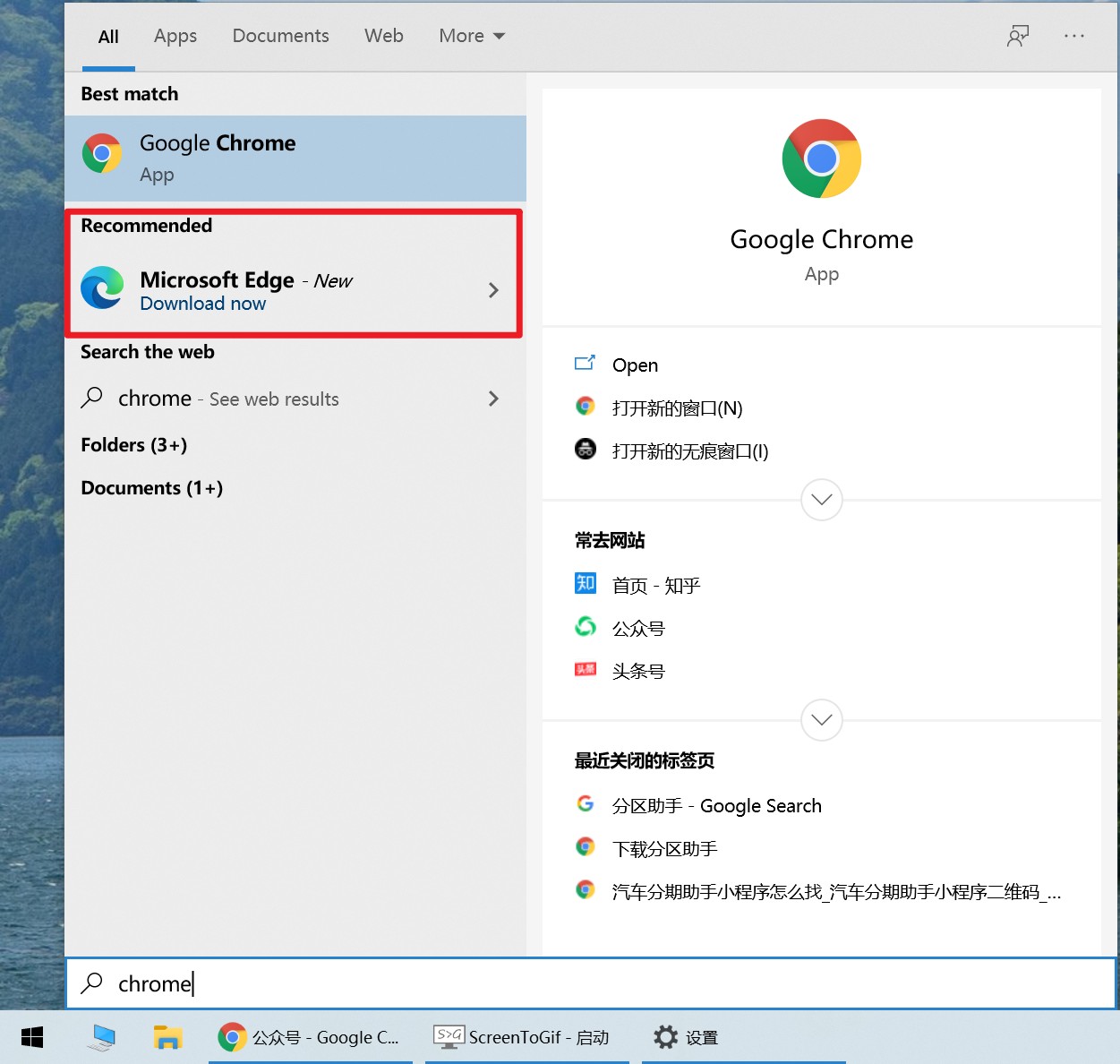This screenshot has height=1064, width=1120.
Task: Switch to the Apps search tab
Action: click(x=175, y=37)
